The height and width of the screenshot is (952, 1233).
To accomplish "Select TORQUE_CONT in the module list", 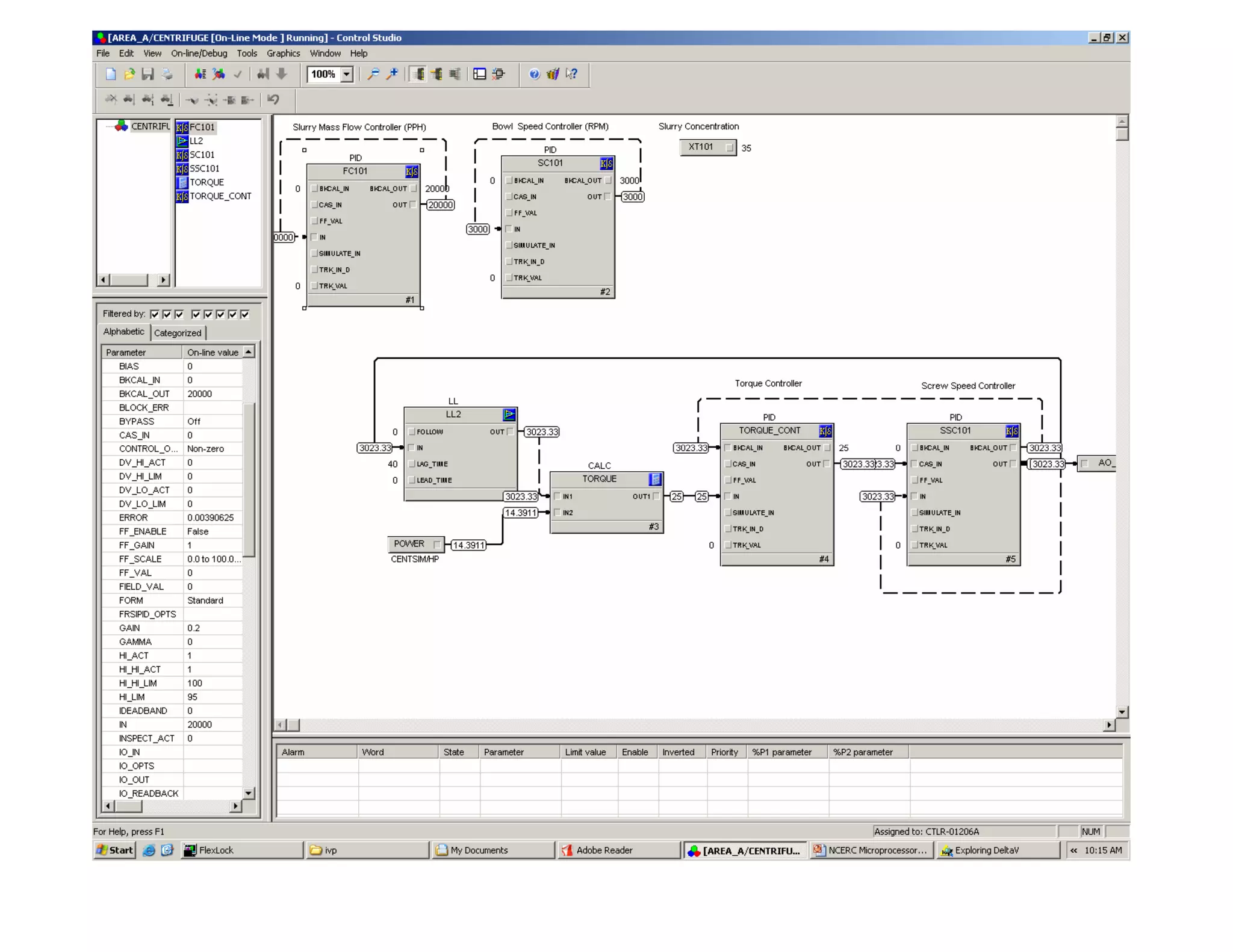I will pos(220,196).
